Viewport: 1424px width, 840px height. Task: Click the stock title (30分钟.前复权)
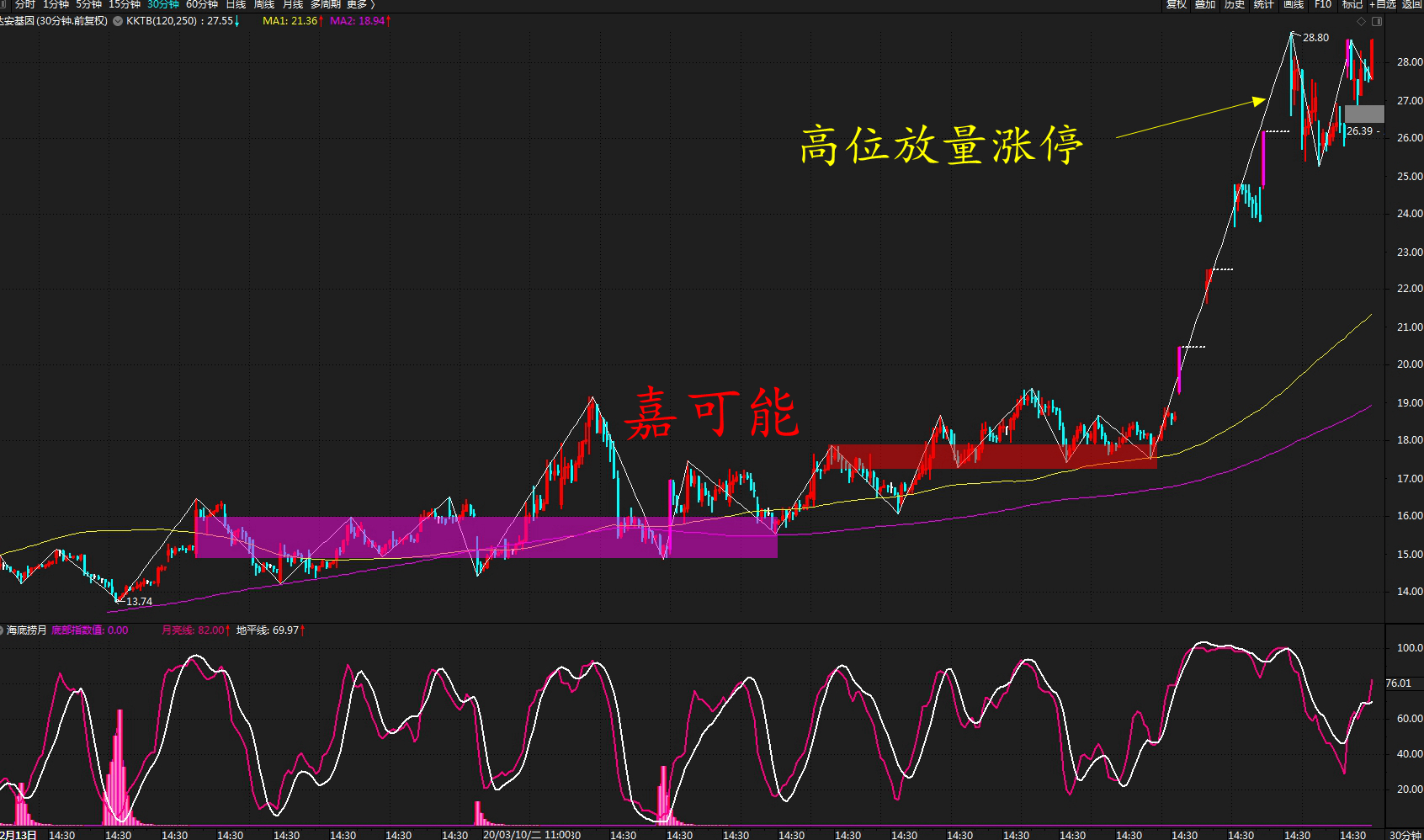pos(54,21)
